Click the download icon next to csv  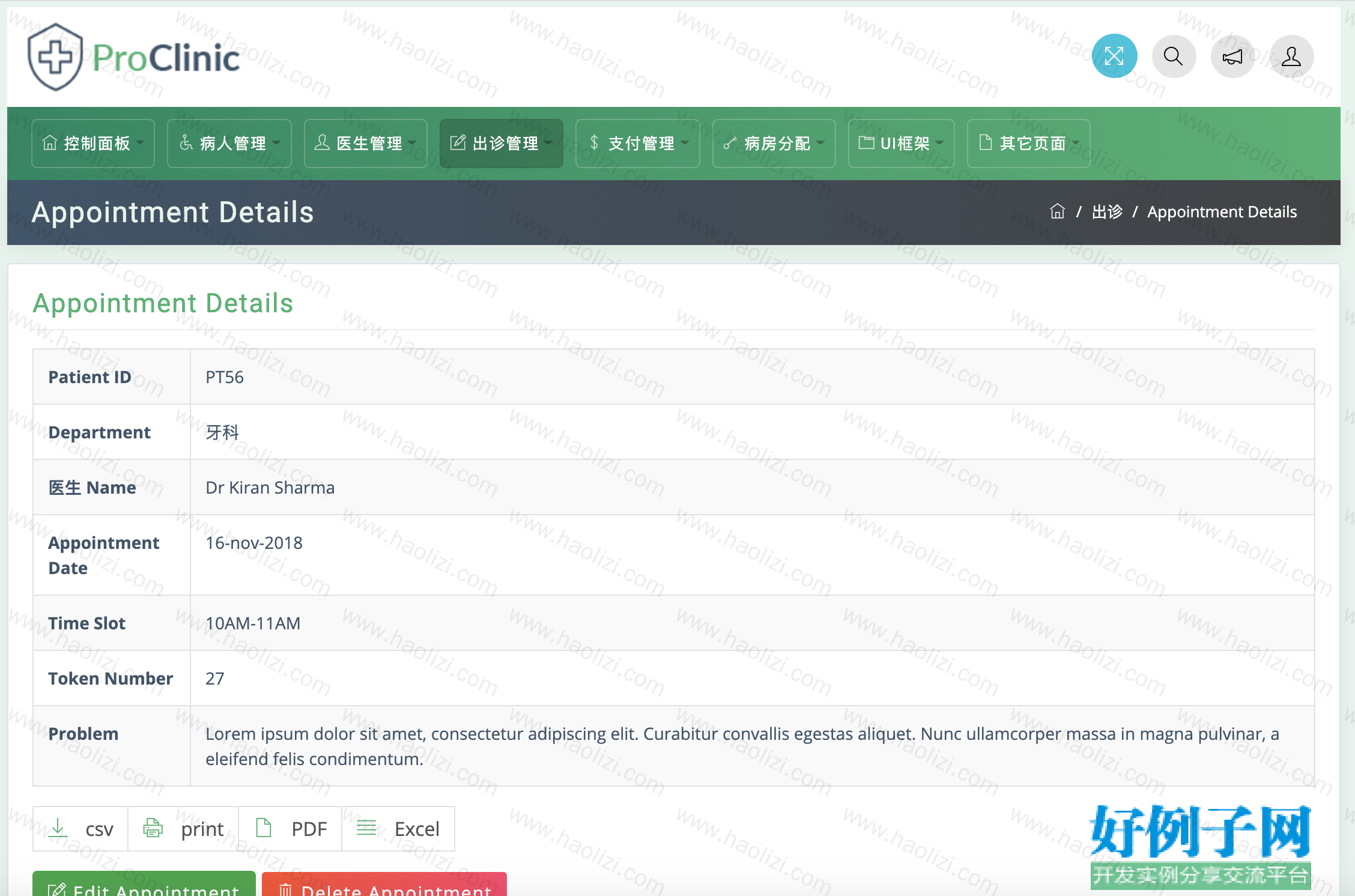58,828
